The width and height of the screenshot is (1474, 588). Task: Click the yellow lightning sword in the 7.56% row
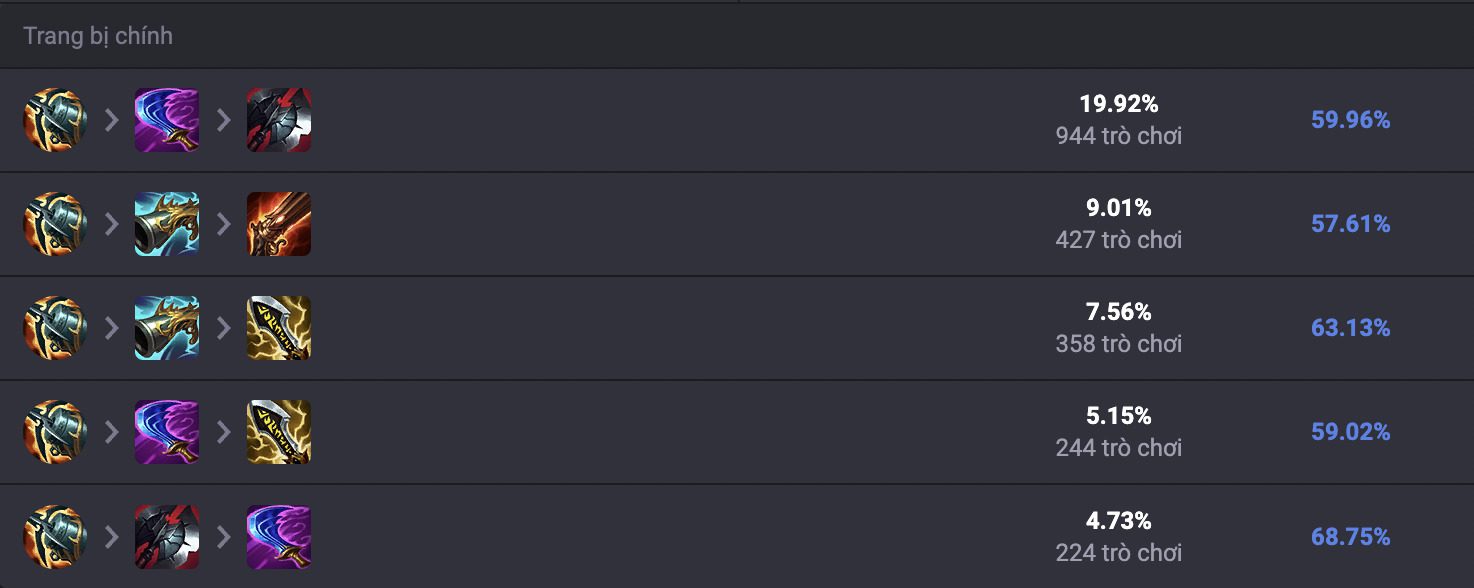coord(279,328)
